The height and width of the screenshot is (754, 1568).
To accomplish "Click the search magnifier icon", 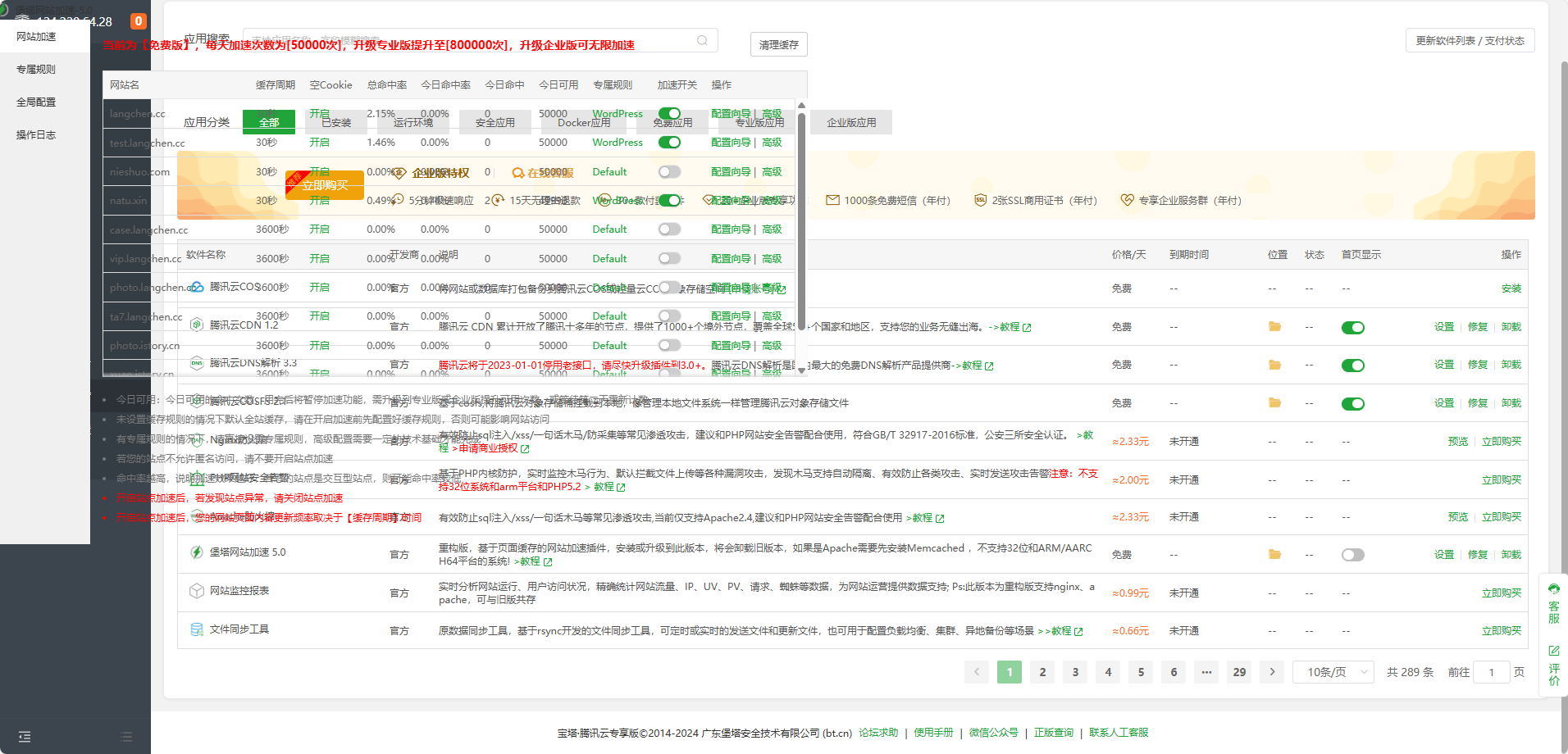I will click(x=702, y=40).
